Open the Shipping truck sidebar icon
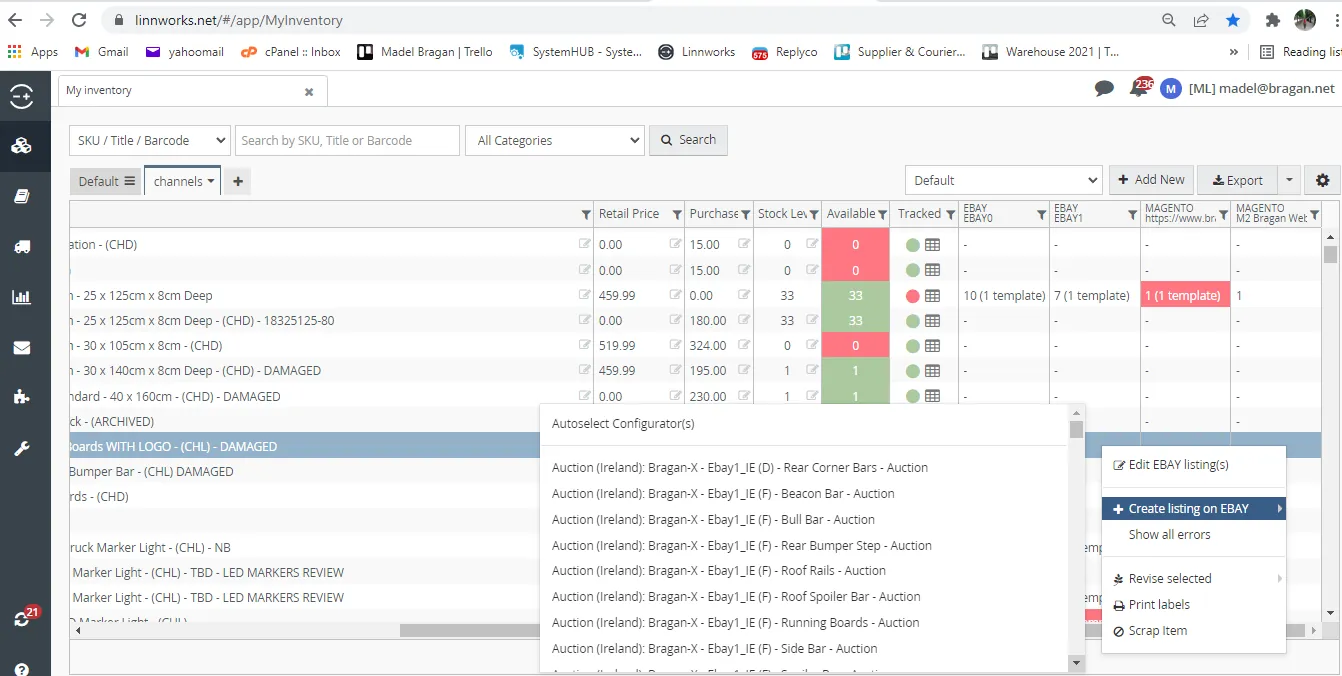Screen dimensions: 1342x676 (x=22, y=247)
